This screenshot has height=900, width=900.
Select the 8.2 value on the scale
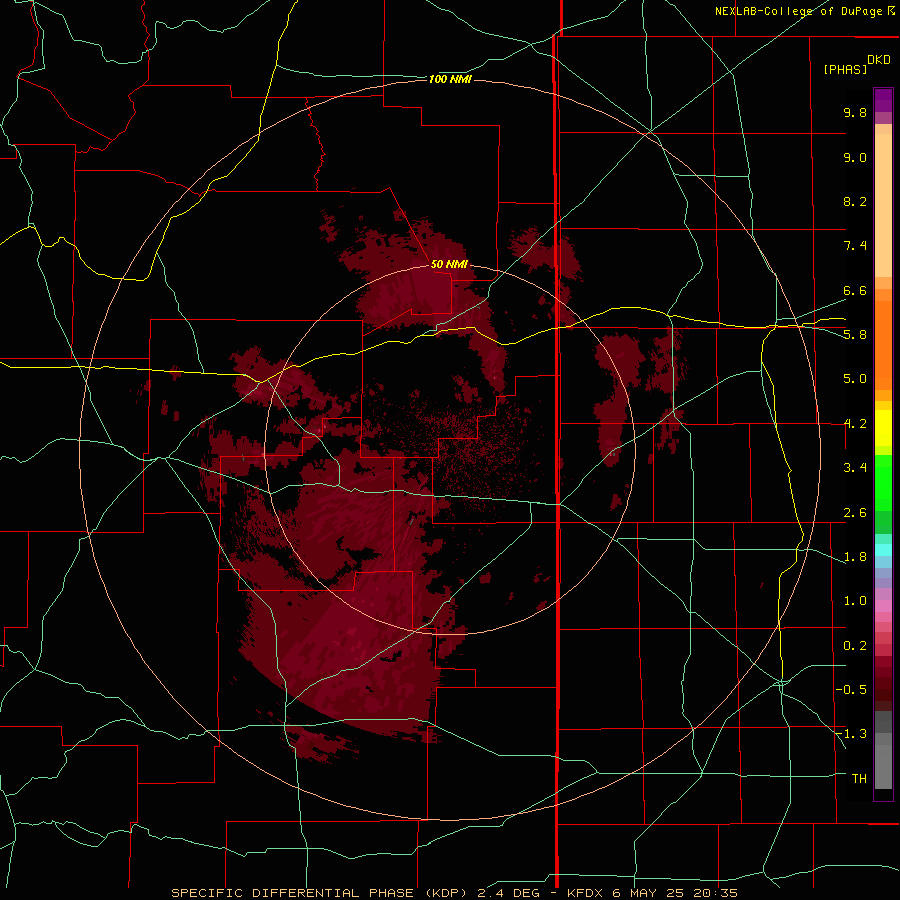[x=855, y=201]
